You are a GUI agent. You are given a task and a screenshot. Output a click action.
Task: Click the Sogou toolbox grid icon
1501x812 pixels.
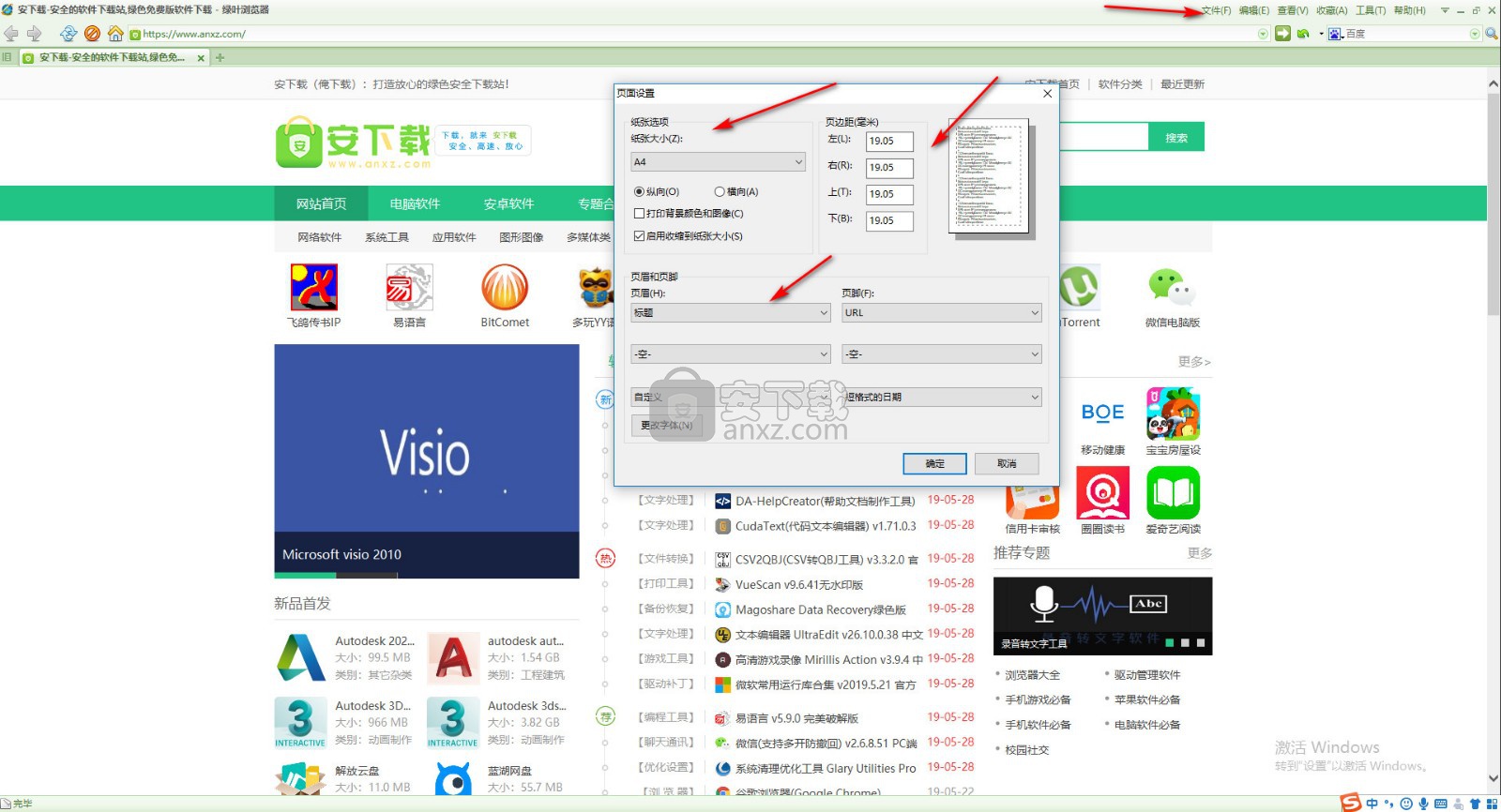1492,804
